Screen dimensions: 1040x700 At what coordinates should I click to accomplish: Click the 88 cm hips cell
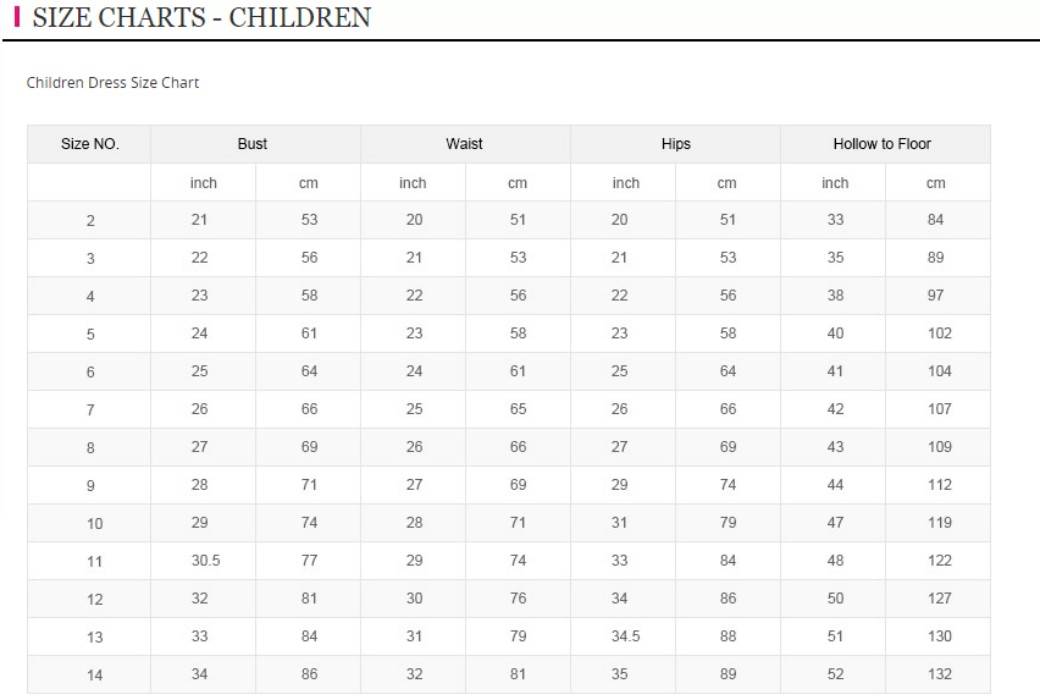728,636
